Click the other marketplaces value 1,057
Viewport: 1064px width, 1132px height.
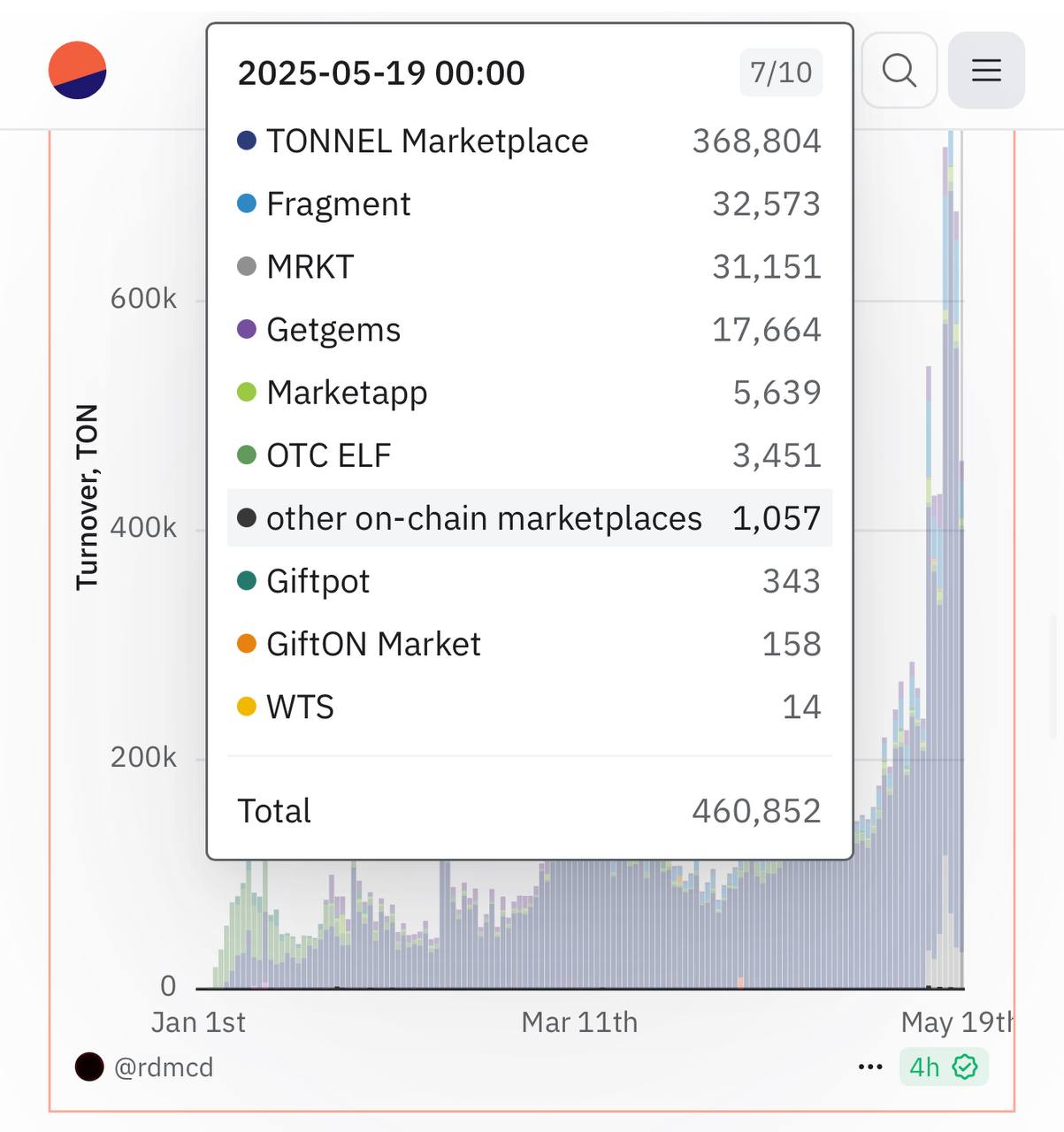coord(777,518)
